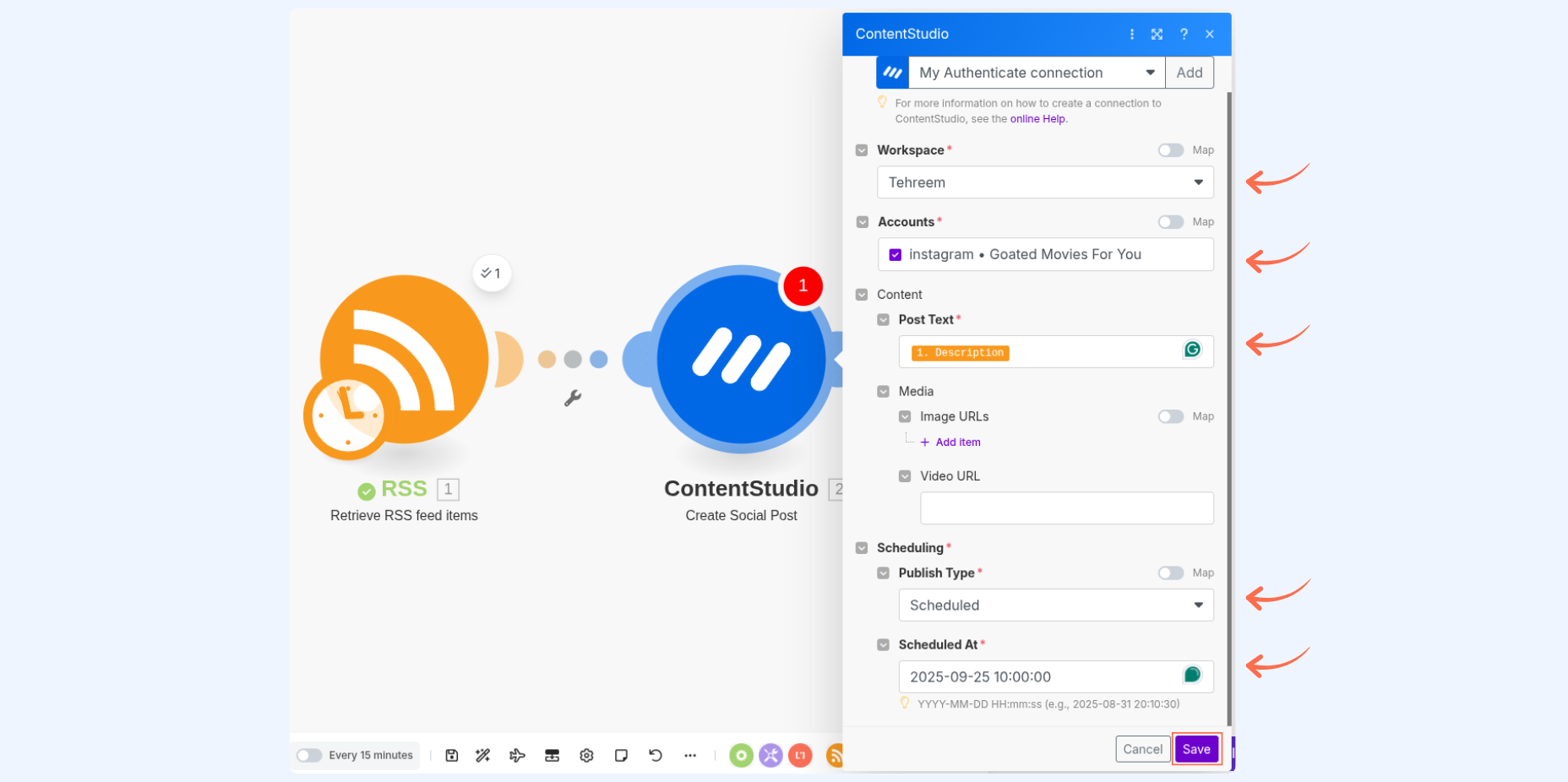This screenshot has width=1568, height=782.
Task: Toggle the Every 15 minutes scheduling switch
Action: (308, 755)
